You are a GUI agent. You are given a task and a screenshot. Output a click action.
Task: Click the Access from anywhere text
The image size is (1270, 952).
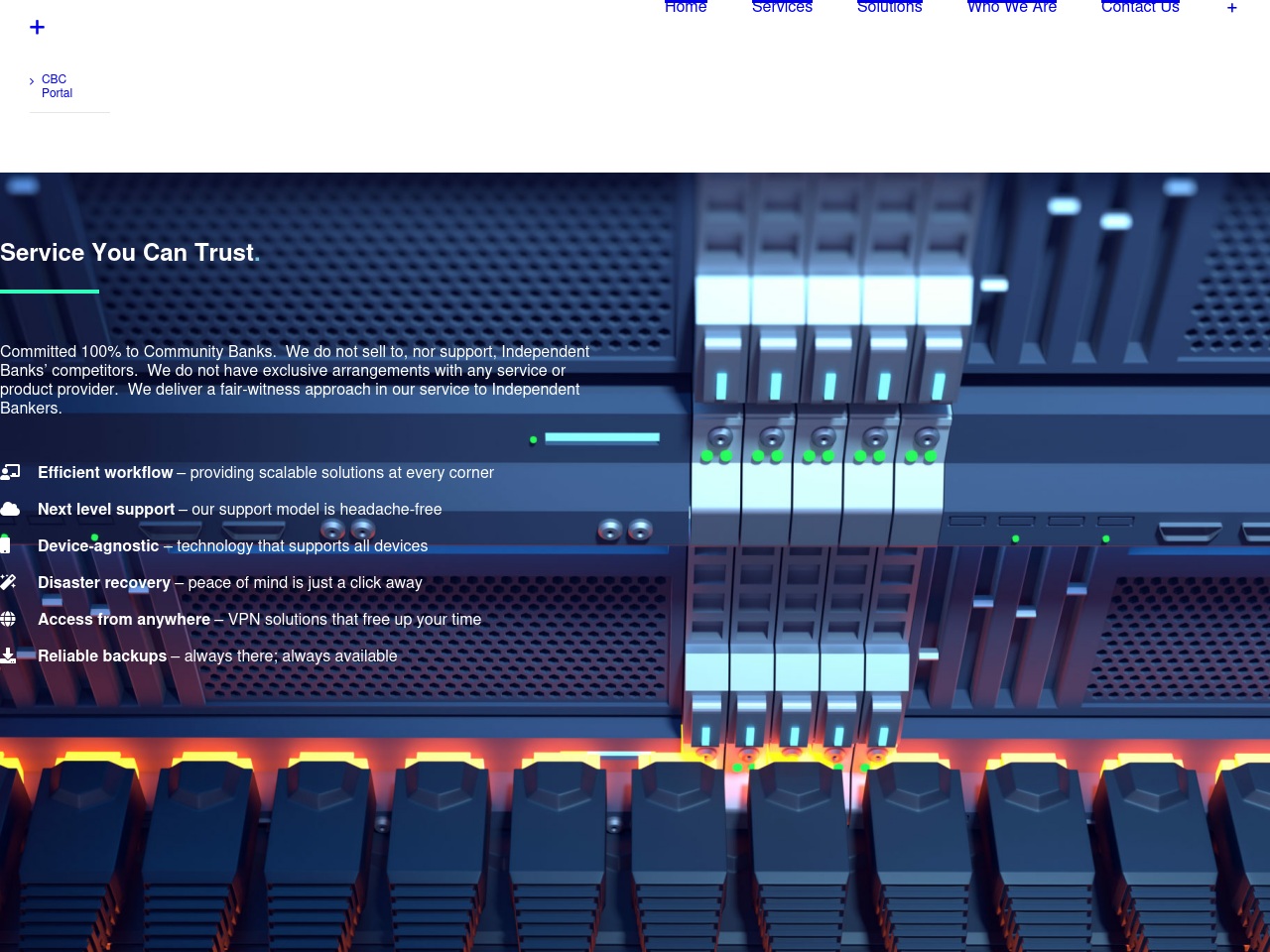pyautogui.click(x=124, y=620)
